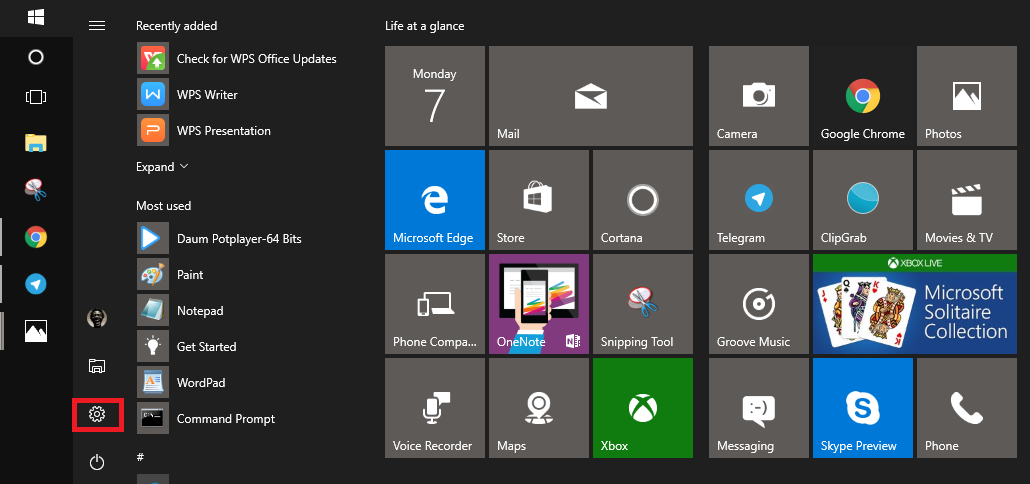Open the Store tile
Screen dimensions: 1030x484
[x=539, y=200]
